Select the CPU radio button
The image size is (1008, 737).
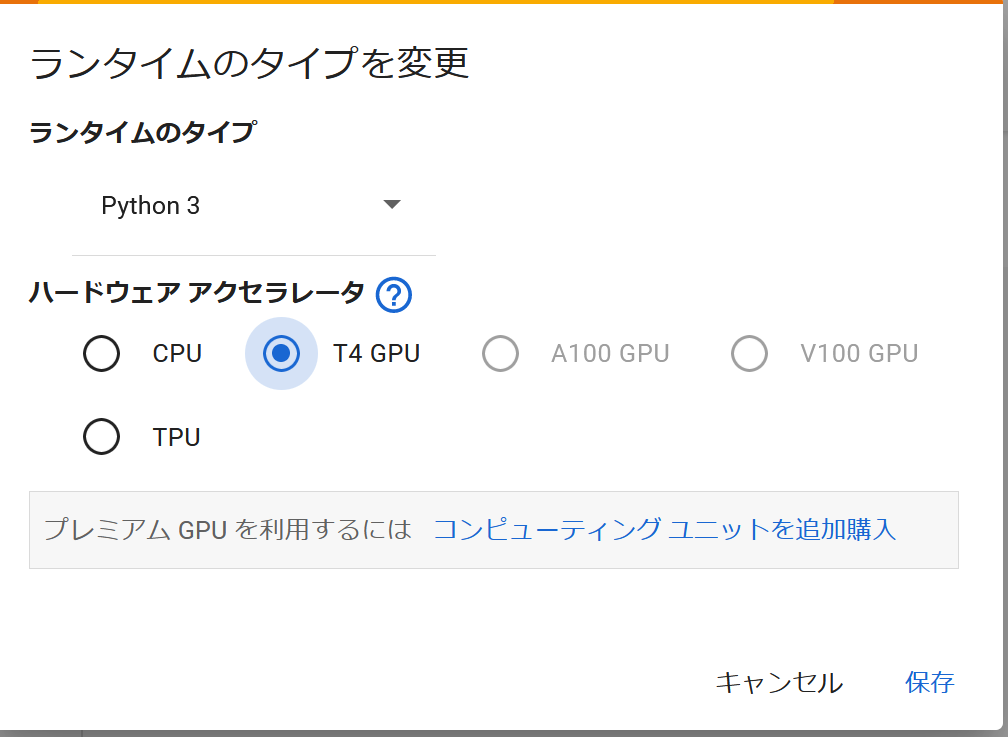102,354
